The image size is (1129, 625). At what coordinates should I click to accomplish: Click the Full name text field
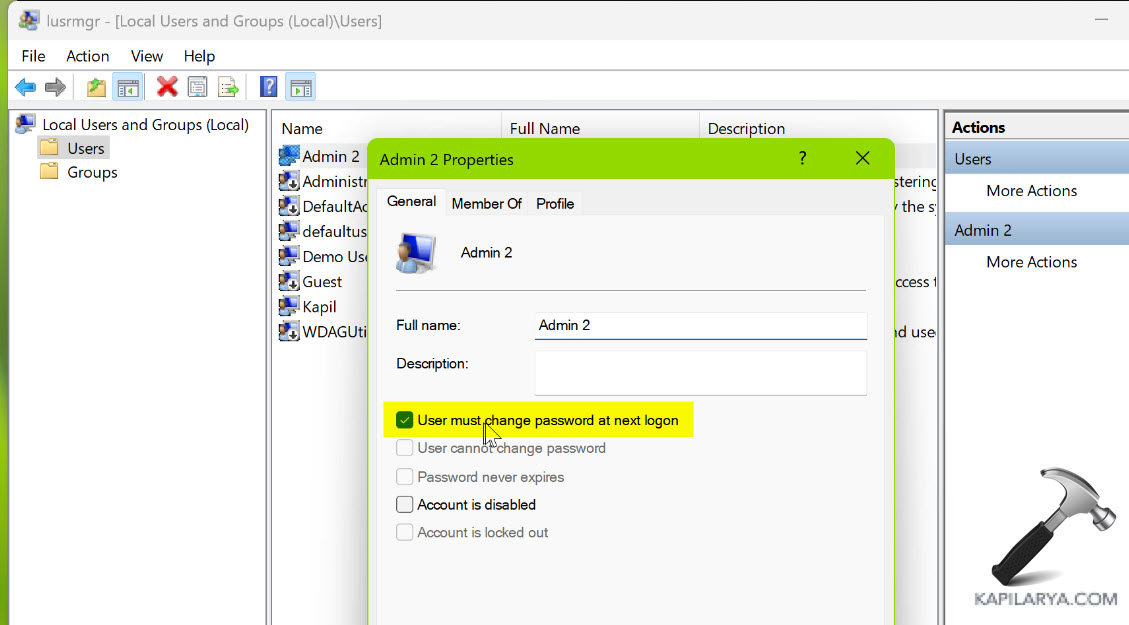[700, 326]
